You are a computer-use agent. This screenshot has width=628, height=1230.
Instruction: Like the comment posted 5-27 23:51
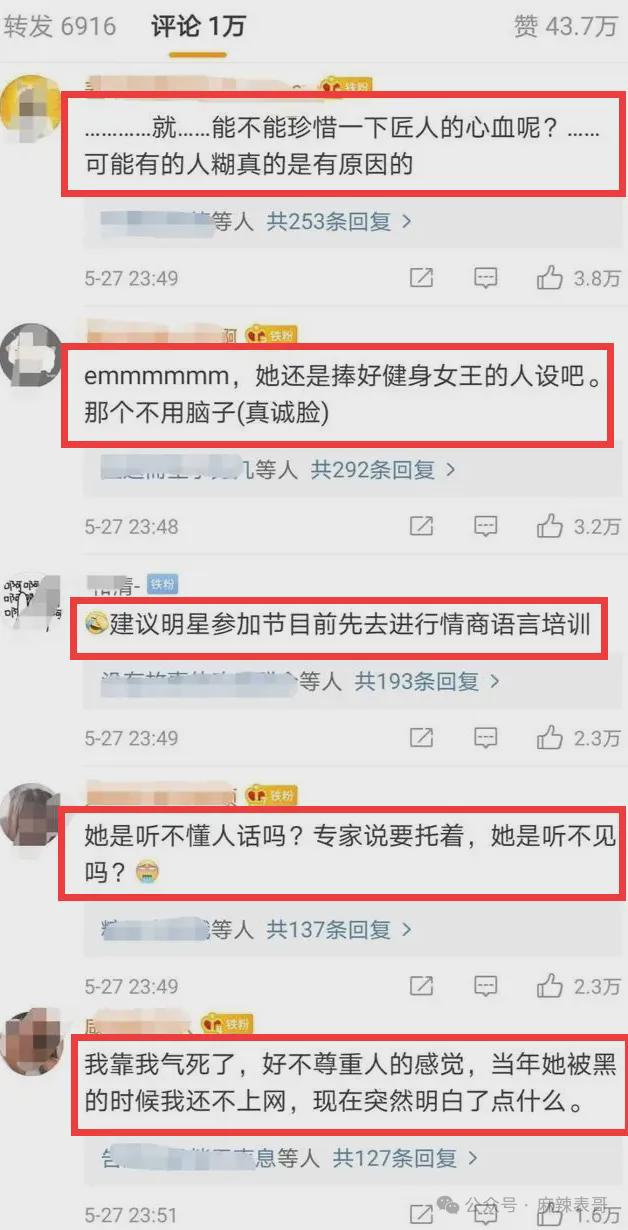tap(550, 1214)
